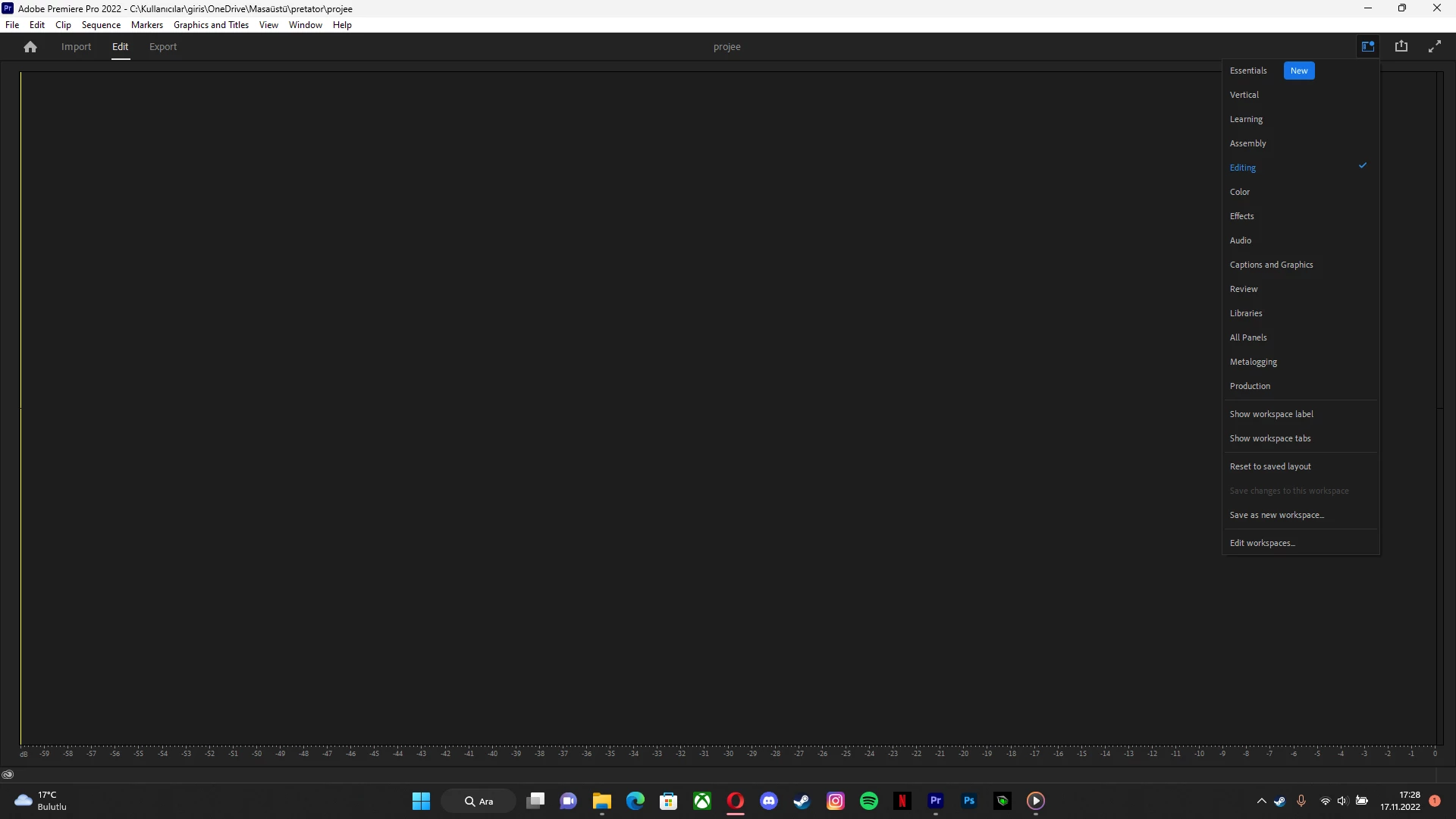Viewport: 1456px width, 819px height.
Task: Open the Window menu
Action: click(x=305, y=25)
